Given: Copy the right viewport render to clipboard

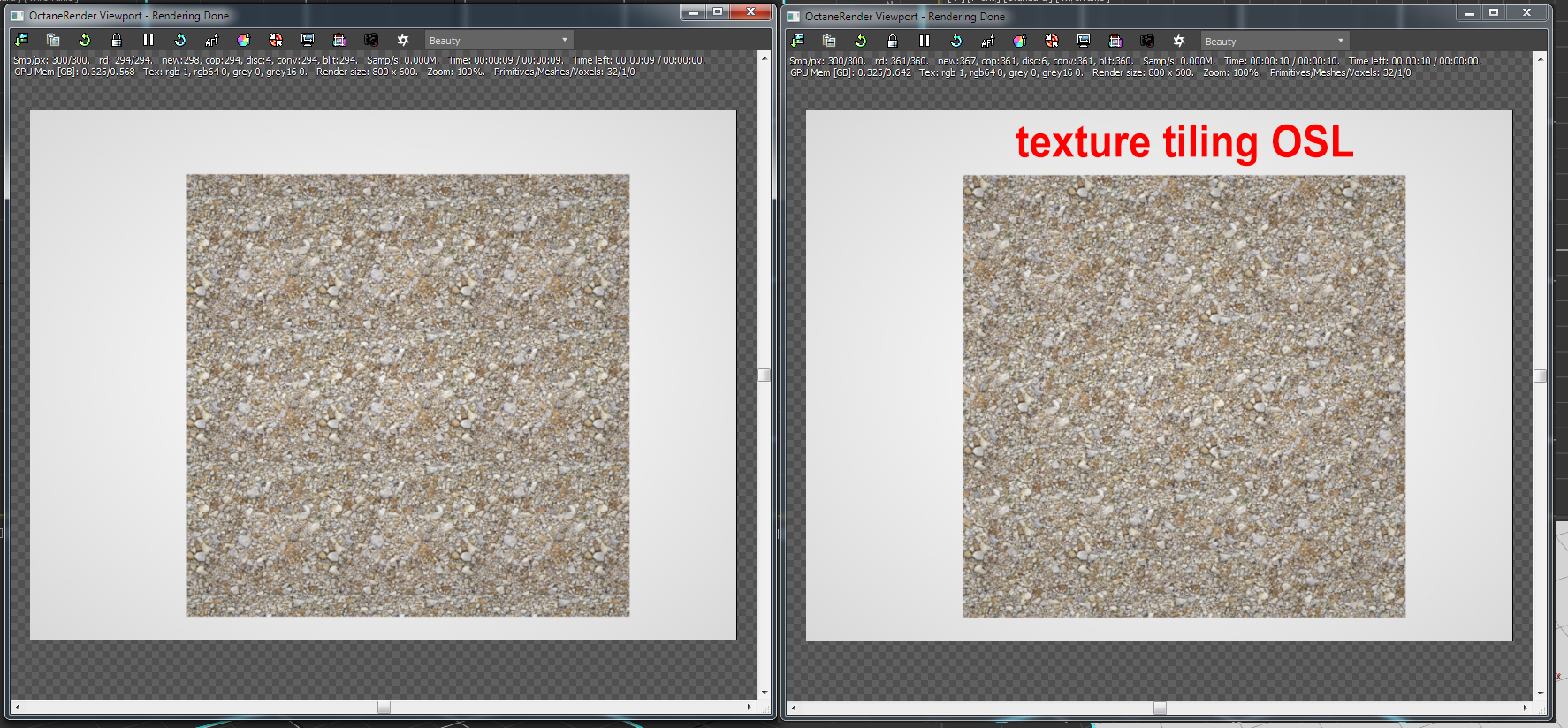Looking at the screenshot, I should click(829, 41).
